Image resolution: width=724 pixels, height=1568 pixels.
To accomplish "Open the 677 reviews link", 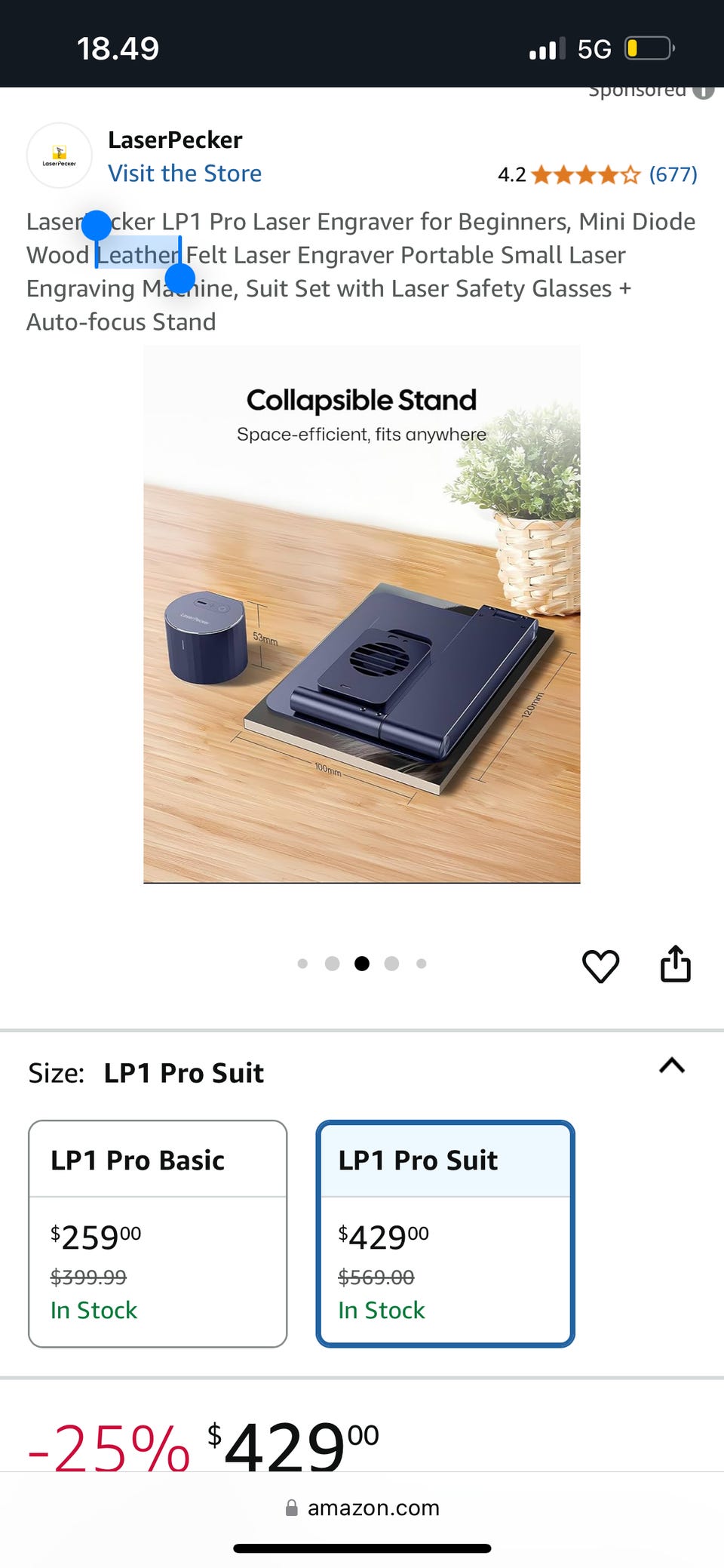I will click(673, 175).
